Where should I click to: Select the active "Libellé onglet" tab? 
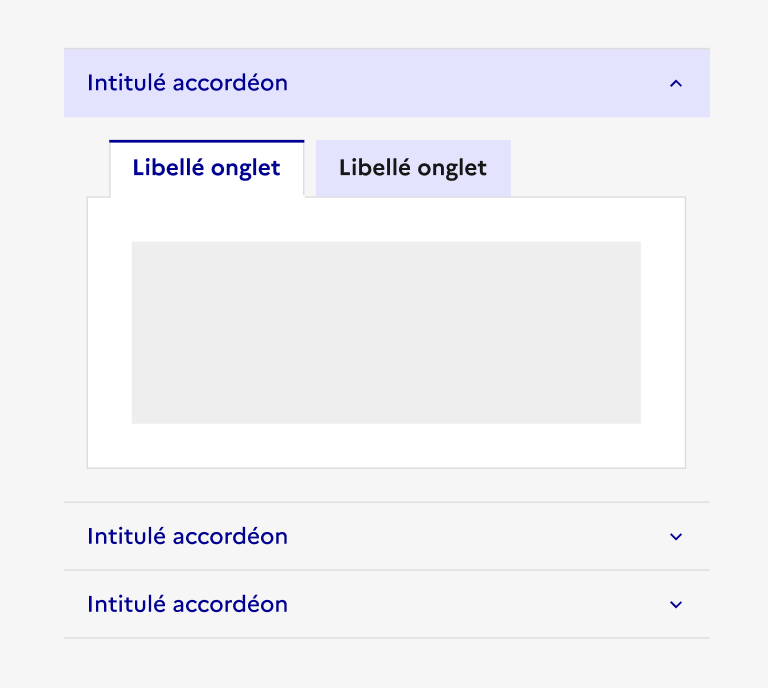coord(206,168)
